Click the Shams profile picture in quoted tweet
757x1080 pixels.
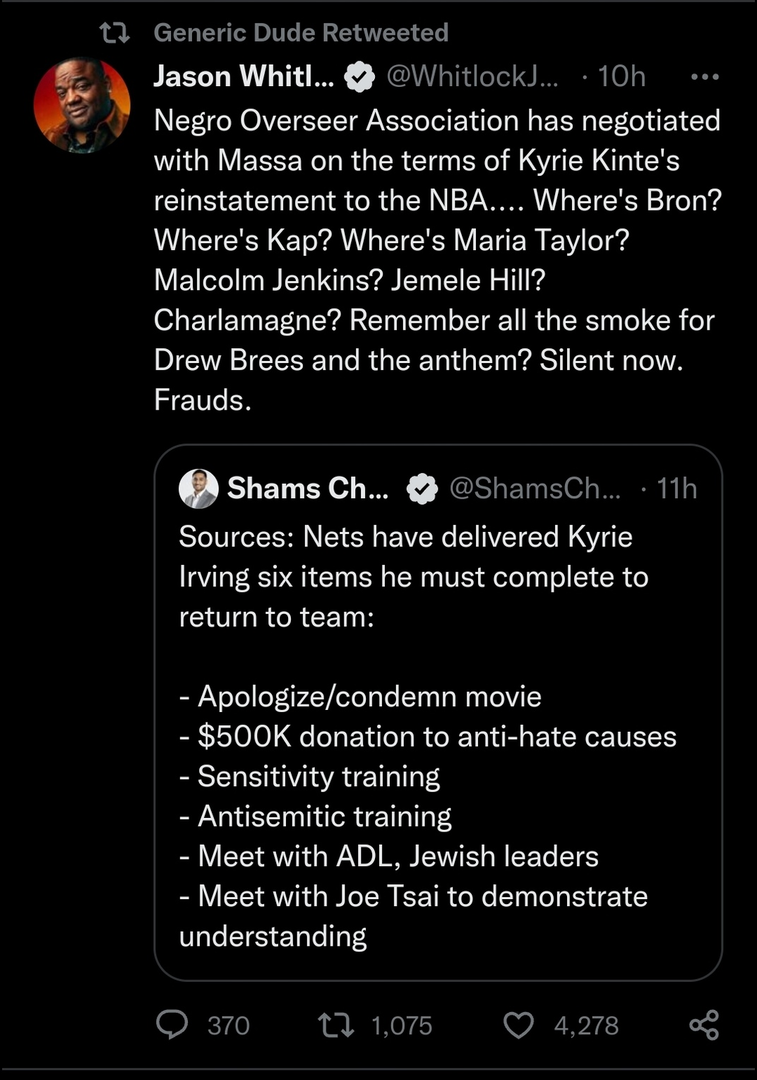tap(198, 489)
